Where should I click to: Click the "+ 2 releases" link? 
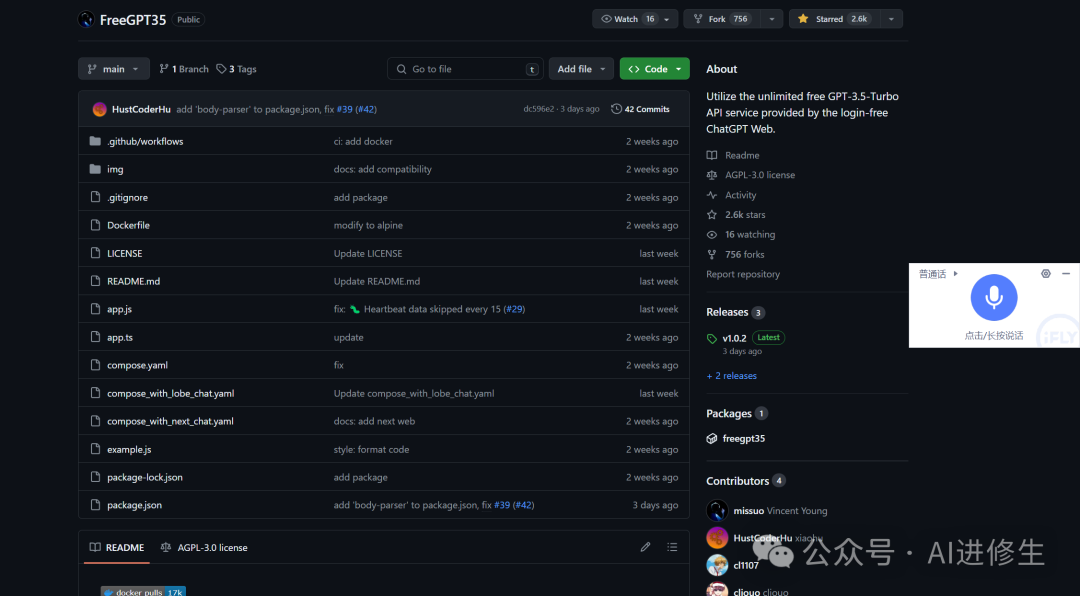coord(732,376)
